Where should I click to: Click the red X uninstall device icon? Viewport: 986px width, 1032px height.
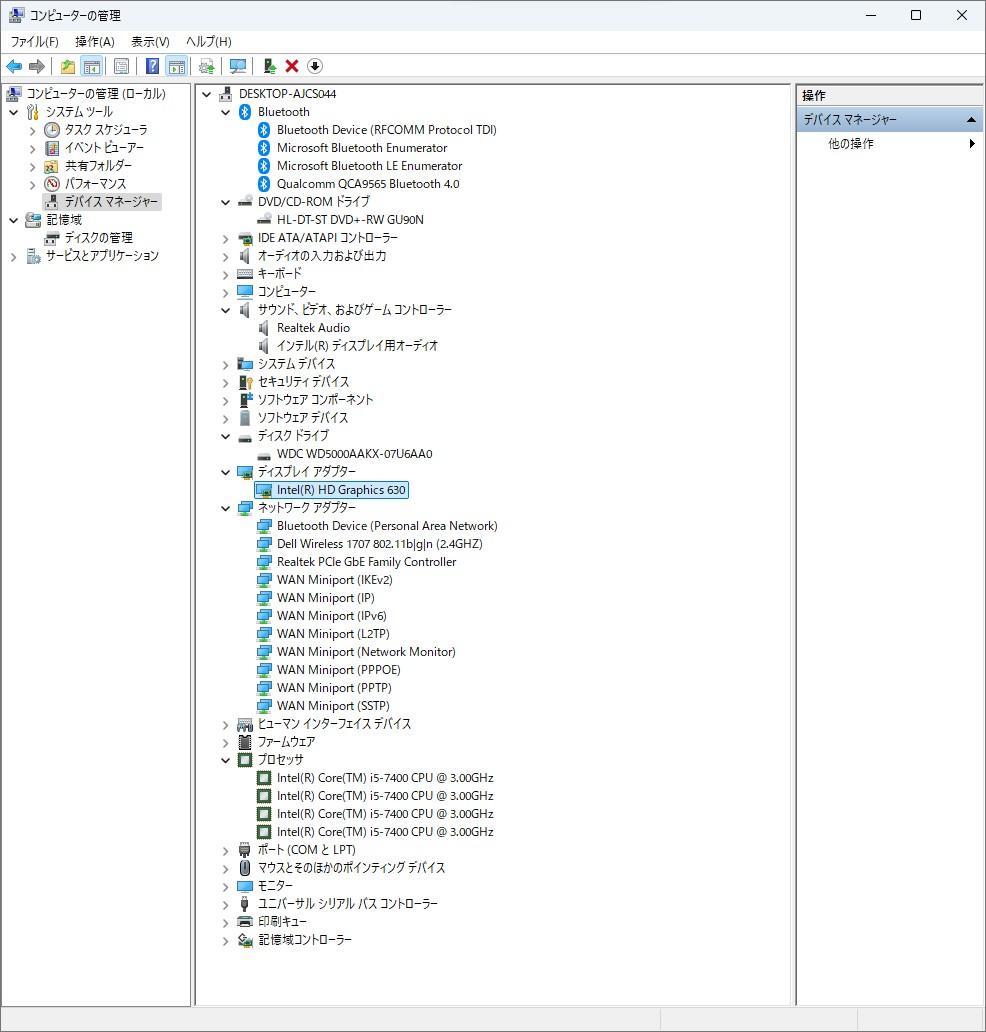(292, 66)
